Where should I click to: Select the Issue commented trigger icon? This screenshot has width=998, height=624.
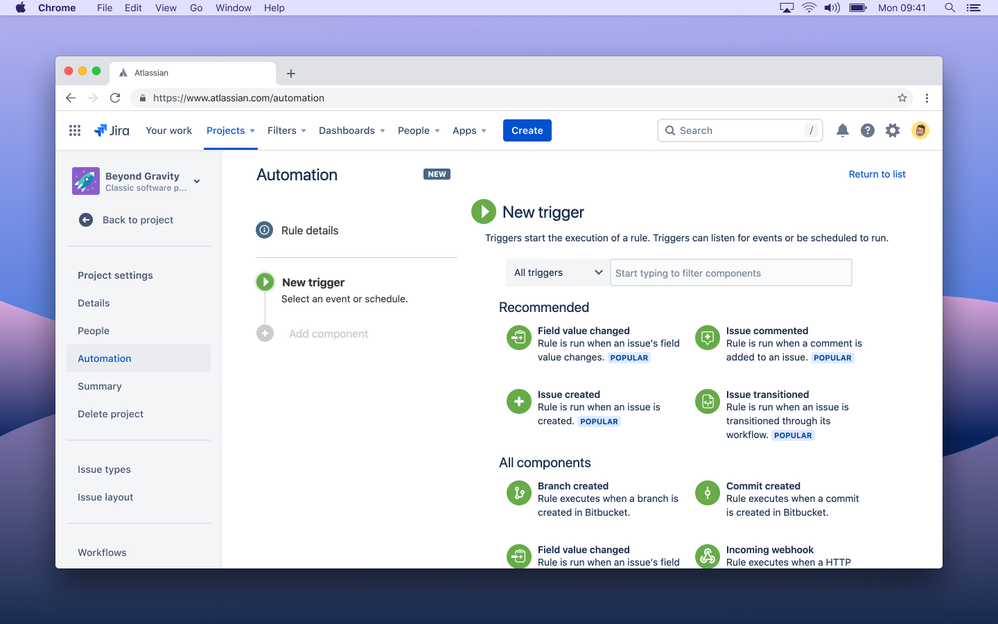coord(707,337)
